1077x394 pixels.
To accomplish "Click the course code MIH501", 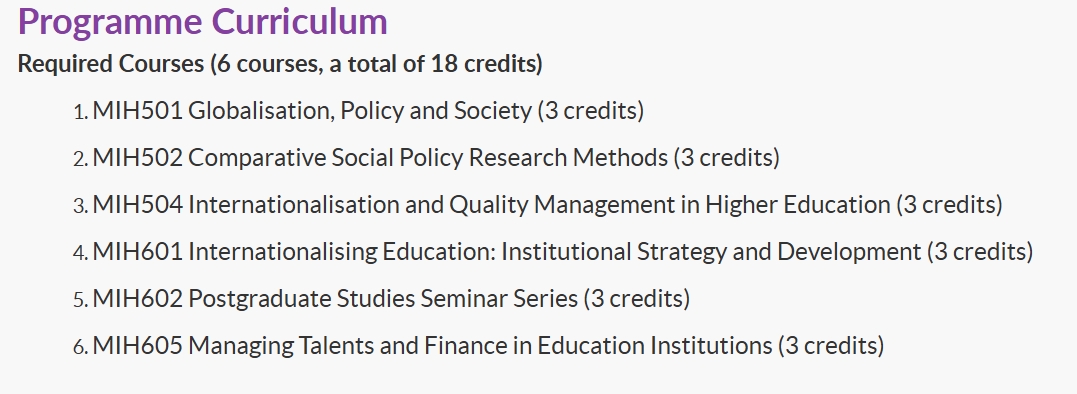I will (138, 111).
